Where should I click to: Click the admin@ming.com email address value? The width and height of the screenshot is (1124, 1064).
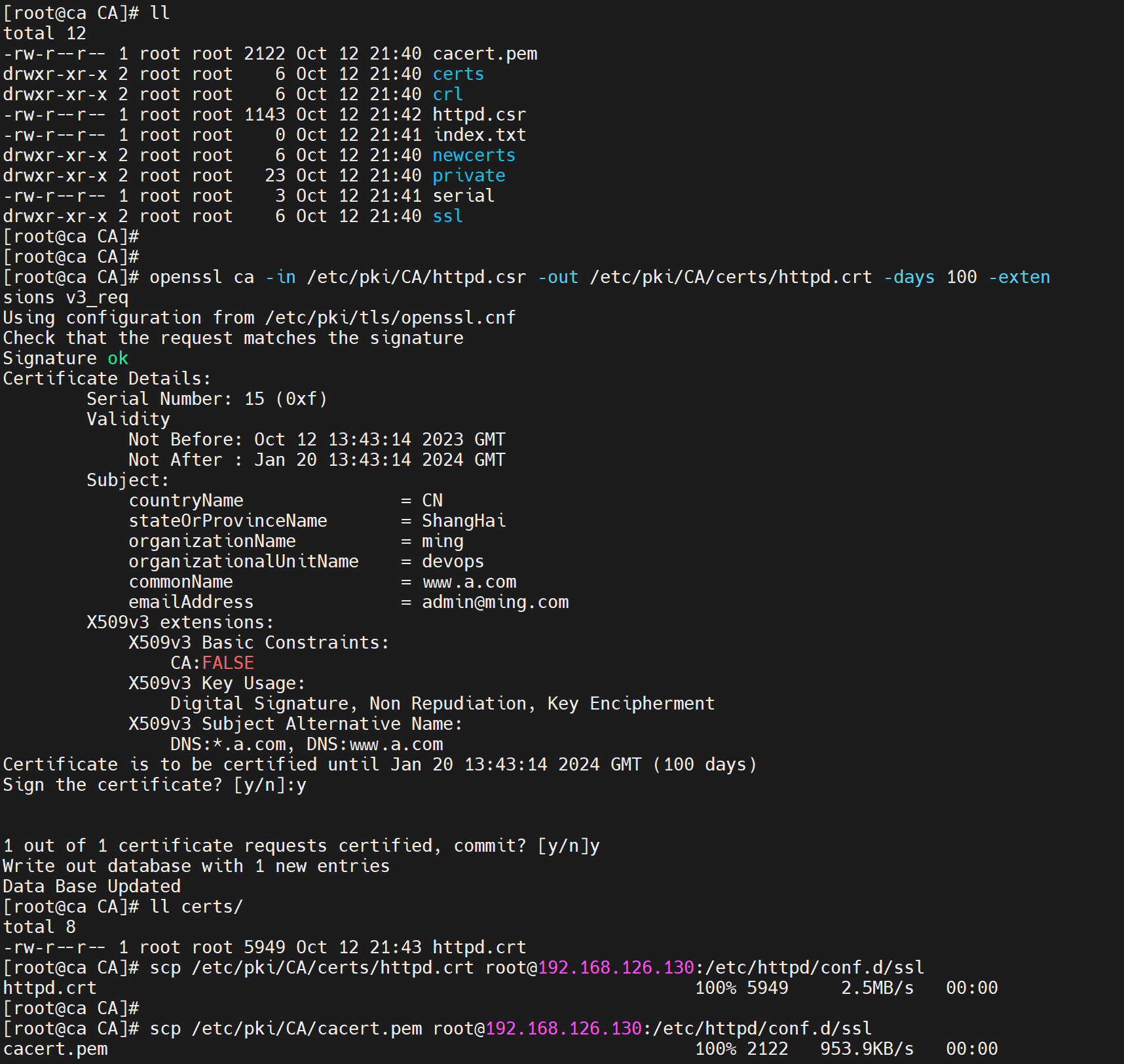495,602
